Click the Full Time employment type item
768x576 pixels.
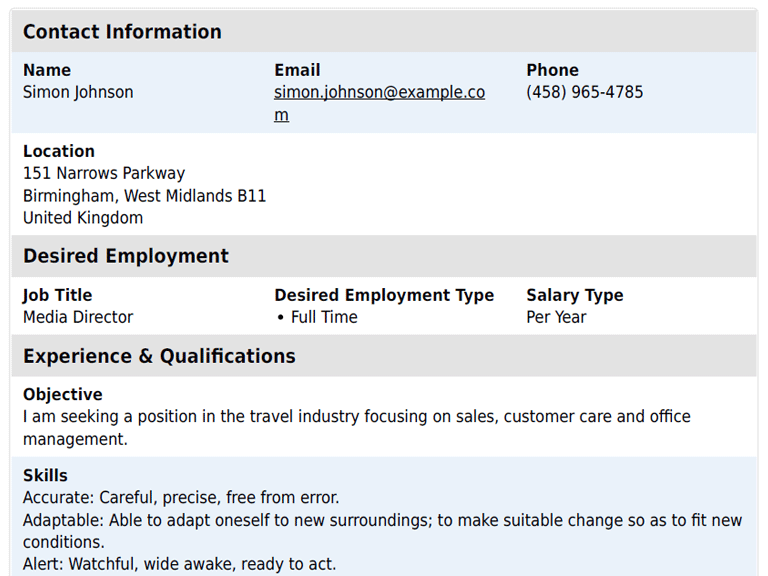coord(324,317)
